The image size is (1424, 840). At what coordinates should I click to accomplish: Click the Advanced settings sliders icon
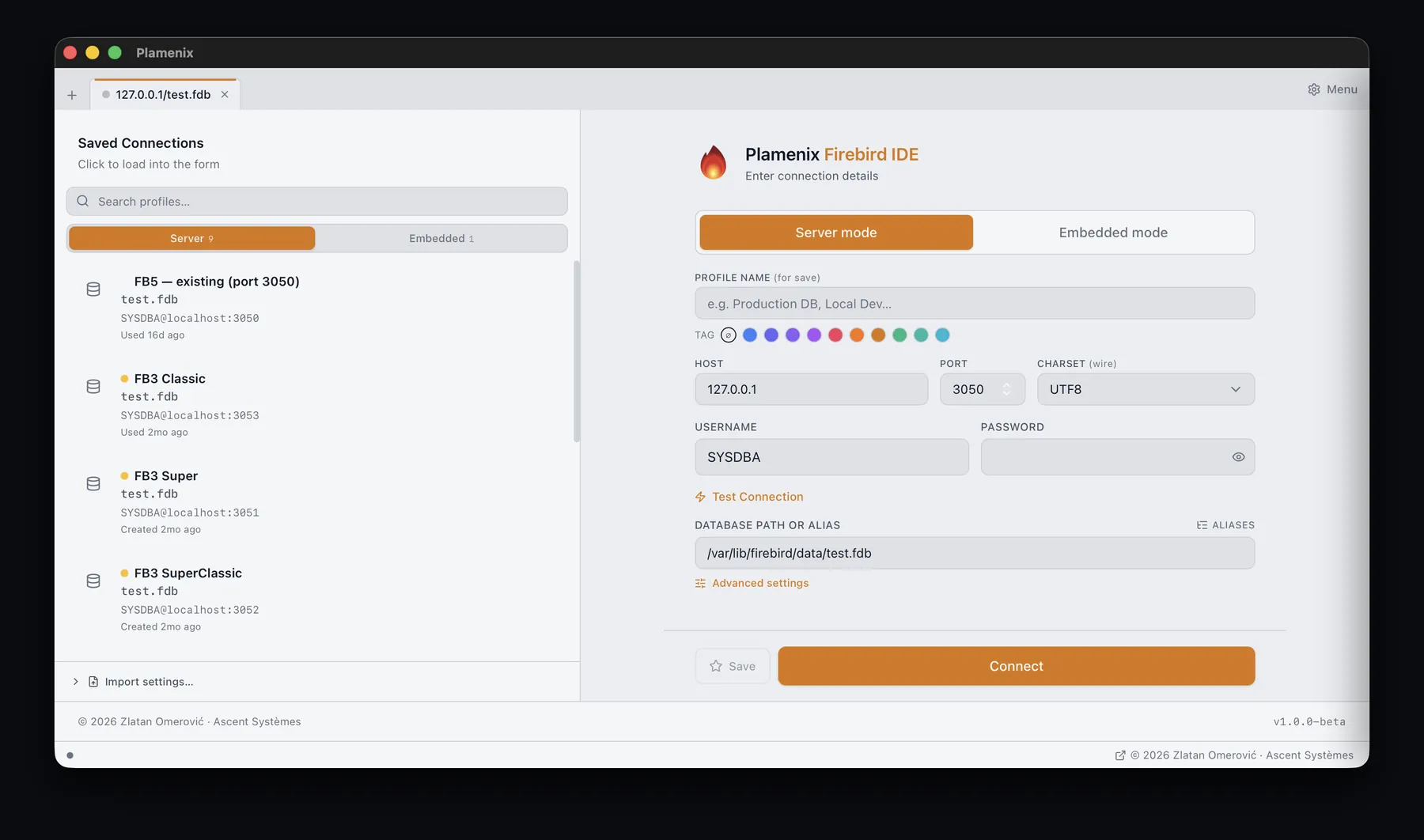pos(700,583)
